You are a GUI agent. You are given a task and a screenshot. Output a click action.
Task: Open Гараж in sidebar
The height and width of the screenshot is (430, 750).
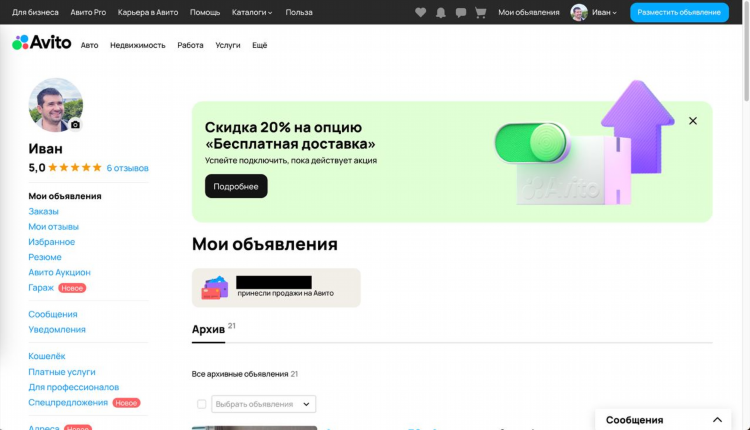pos(41,287)
